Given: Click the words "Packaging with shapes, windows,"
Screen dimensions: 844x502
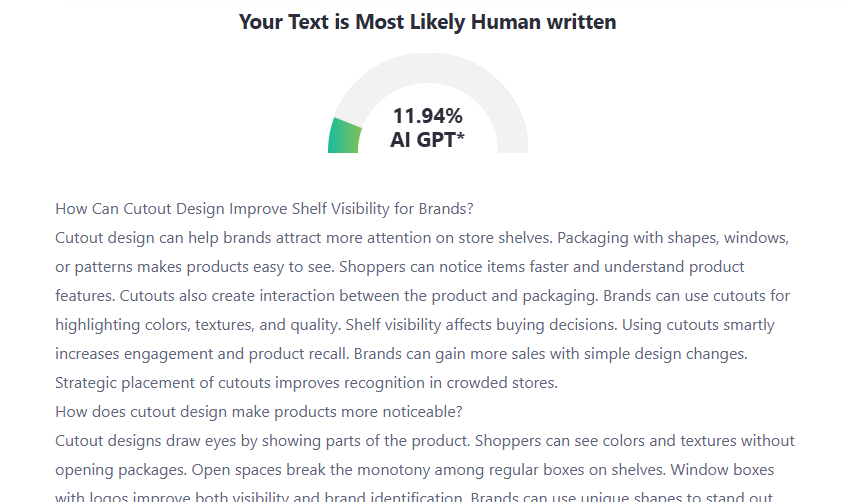Looking at the screenshot, I should (675, 238).
